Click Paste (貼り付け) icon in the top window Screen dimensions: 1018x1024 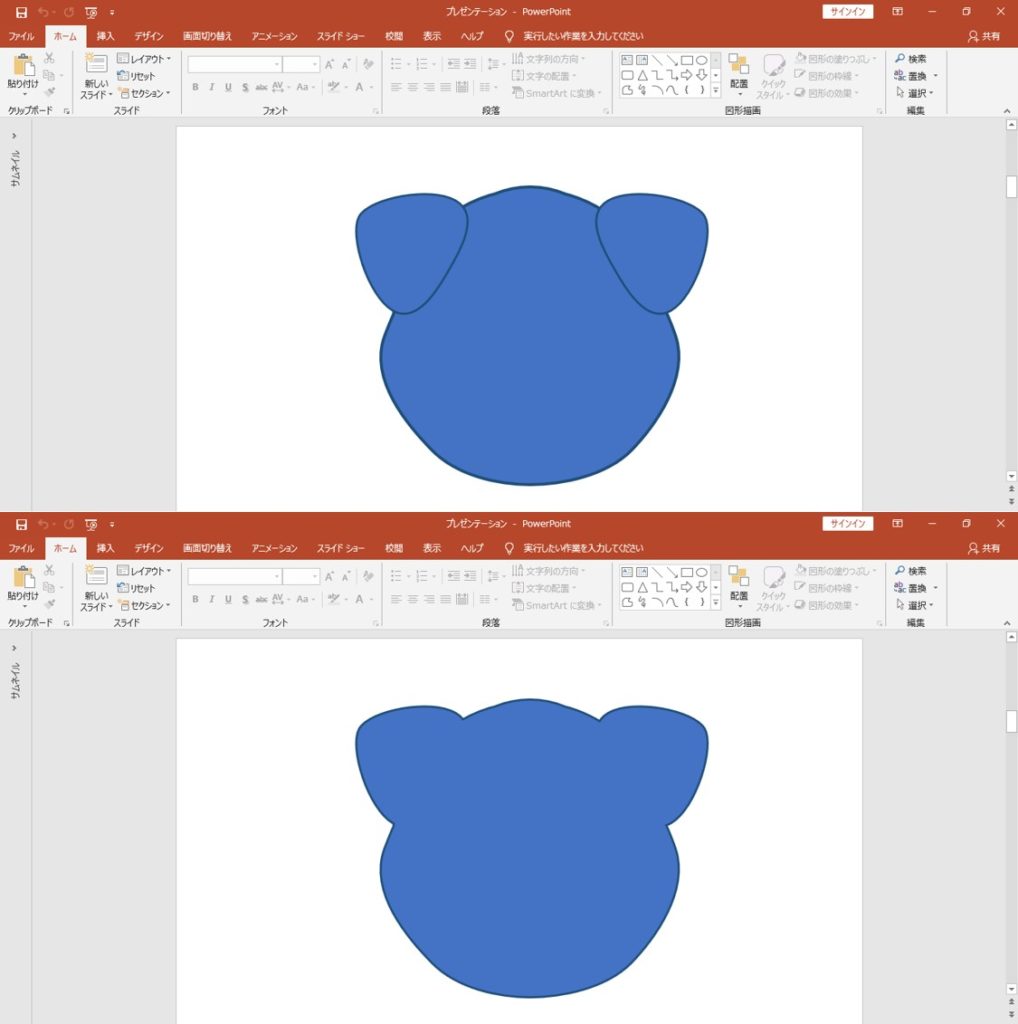(23, 70)
